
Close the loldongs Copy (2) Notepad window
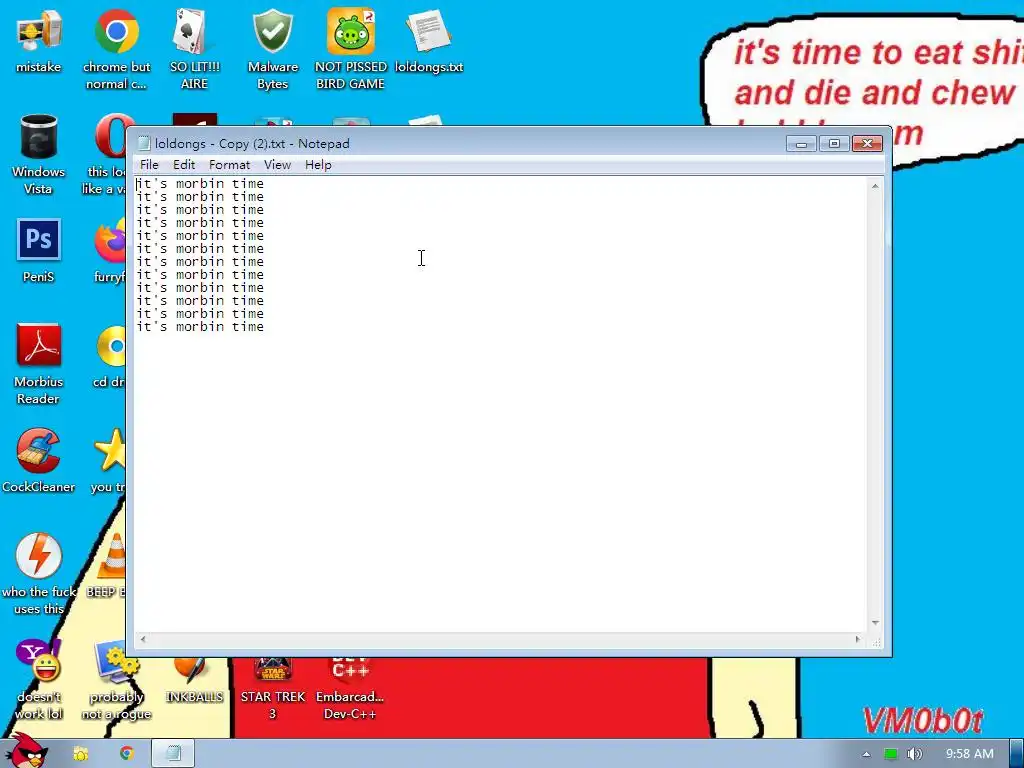(x=867, y=143)
